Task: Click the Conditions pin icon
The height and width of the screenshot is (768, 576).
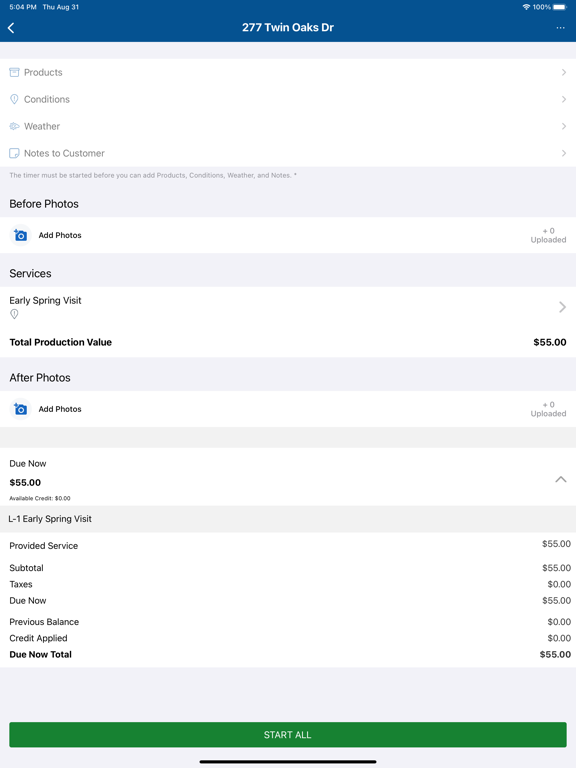Action: point(14,99)
